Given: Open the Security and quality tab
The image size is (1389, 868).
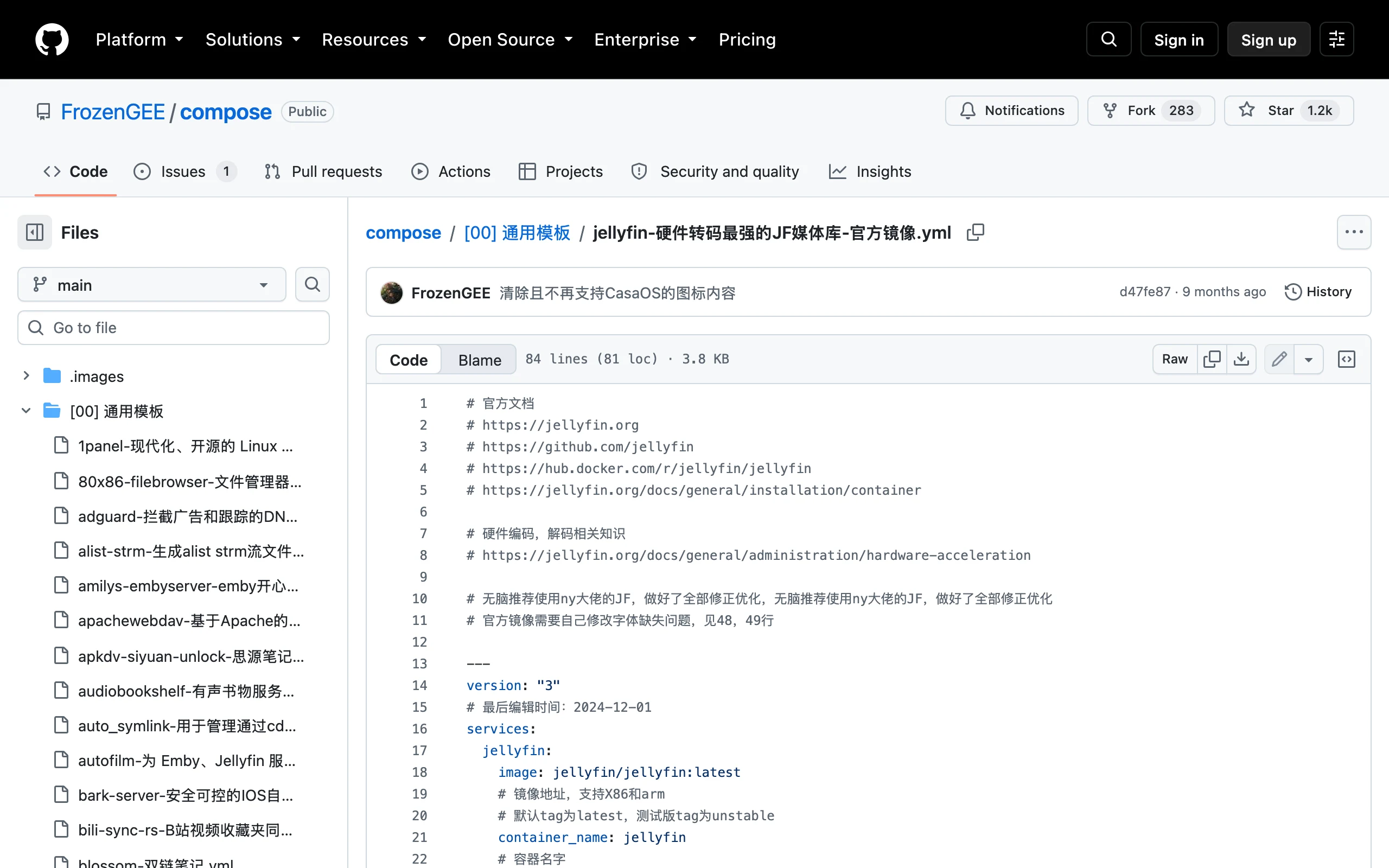Looking at the screenshot, I should point(715,171).
